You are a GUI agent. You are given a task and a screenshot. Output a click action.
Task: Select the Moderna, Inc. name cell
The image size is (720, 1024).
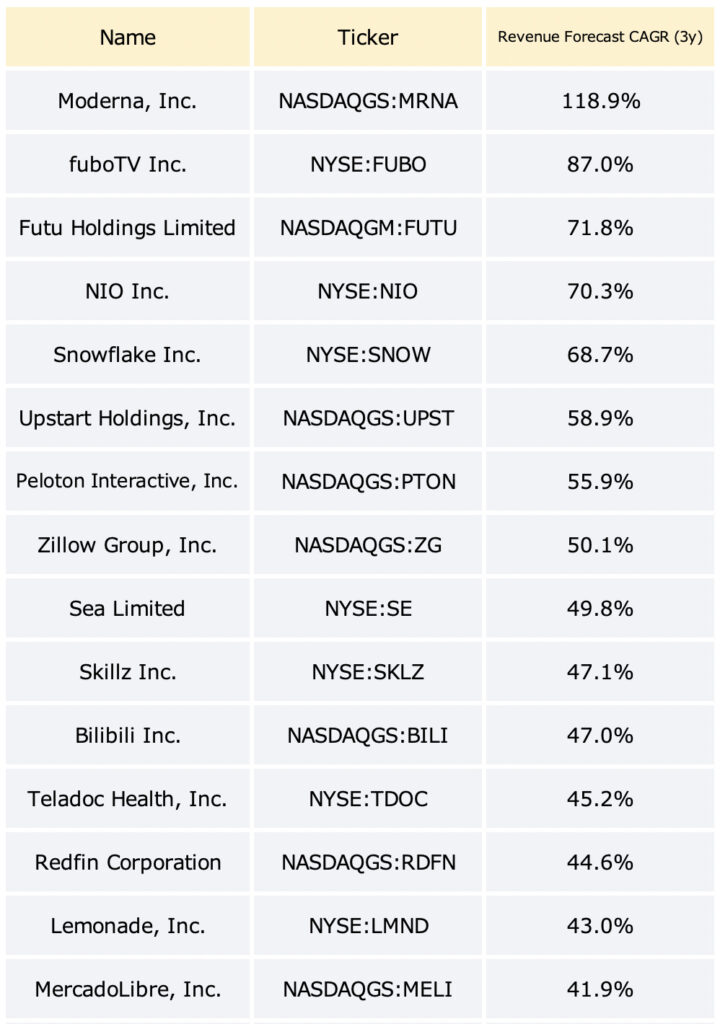point(128,101)
